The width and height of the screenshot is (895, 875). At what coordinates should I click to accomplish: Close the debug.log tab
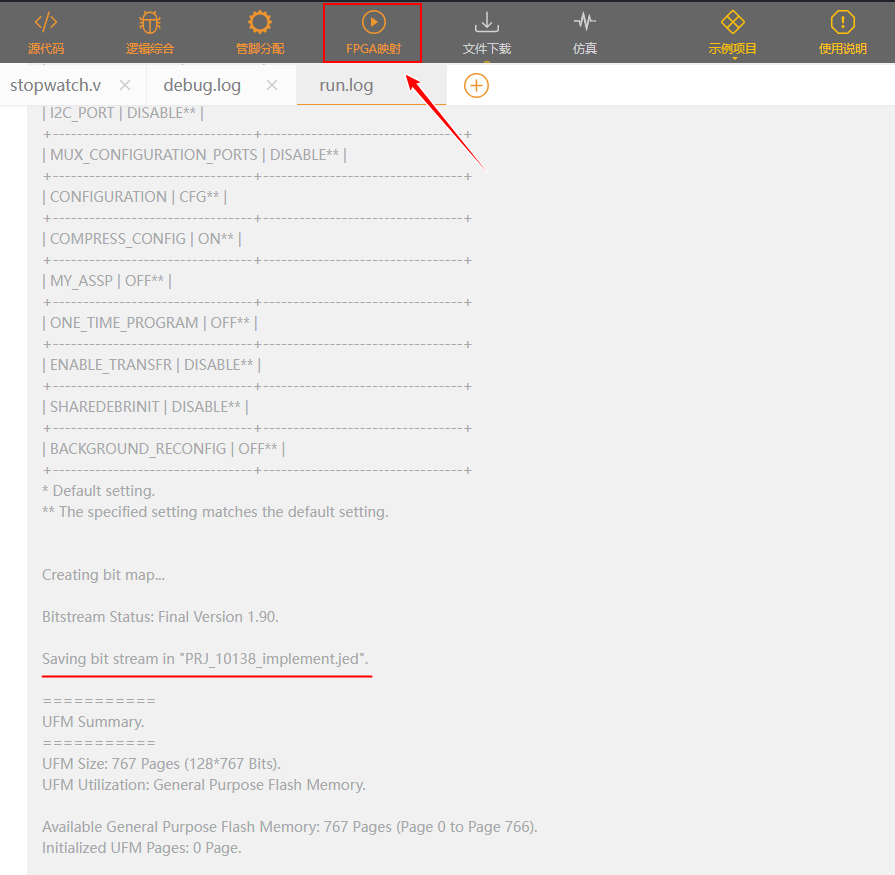[x=272, y=85]
